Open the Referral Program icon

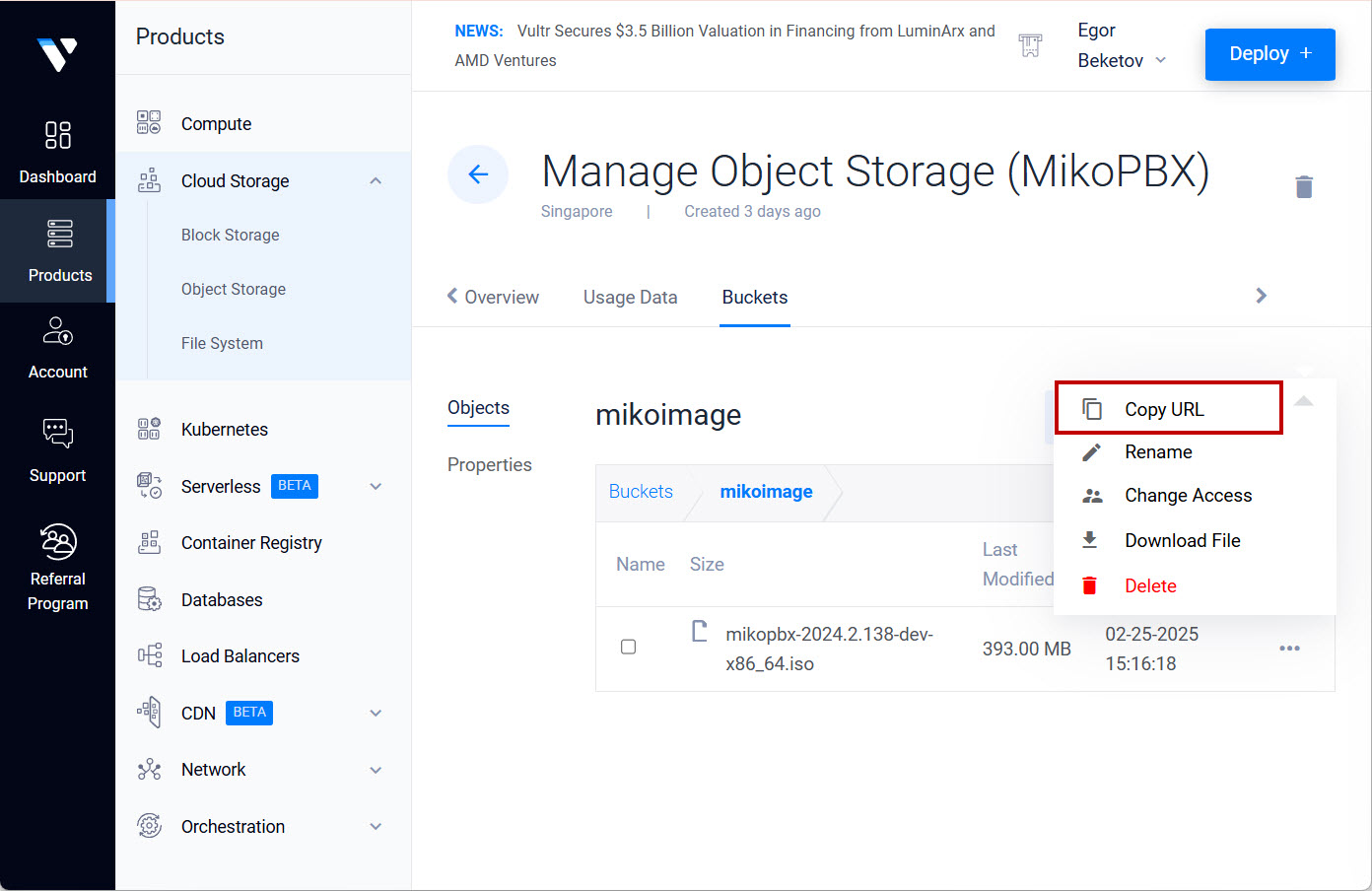click(x=57, y=542)
